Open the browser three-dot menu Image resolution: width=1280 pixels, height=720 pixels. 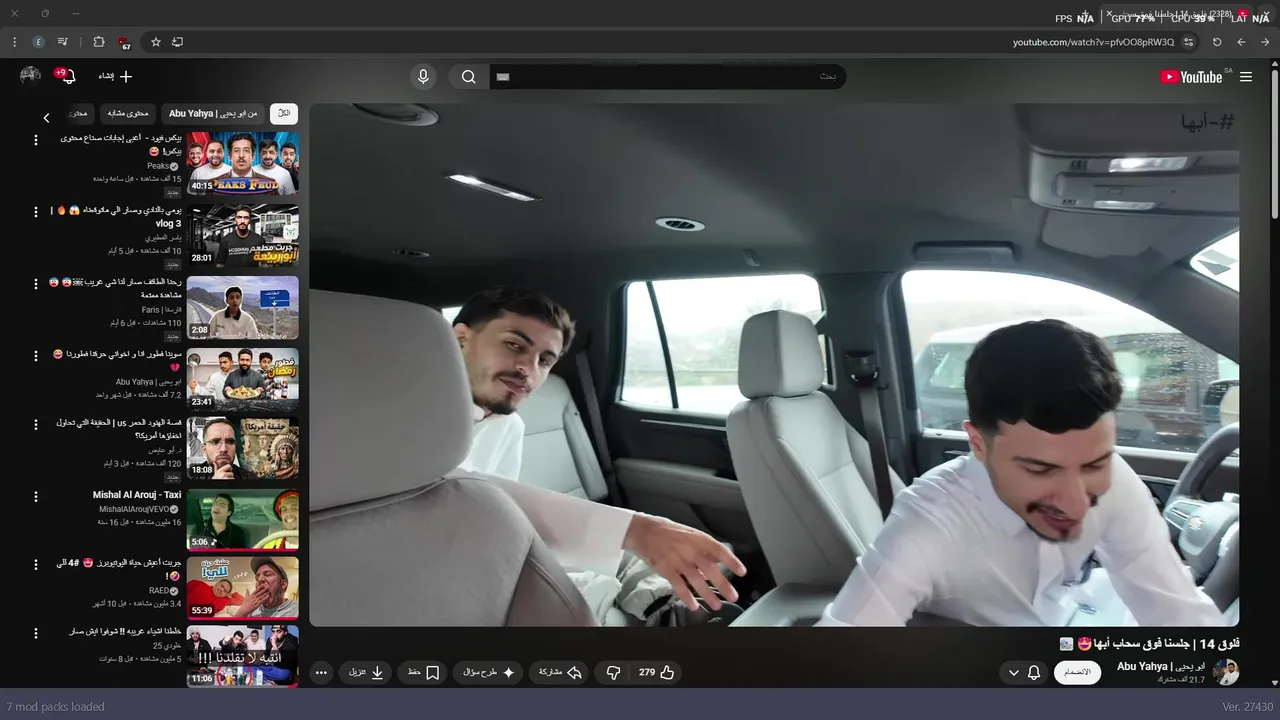pos(14,42)
